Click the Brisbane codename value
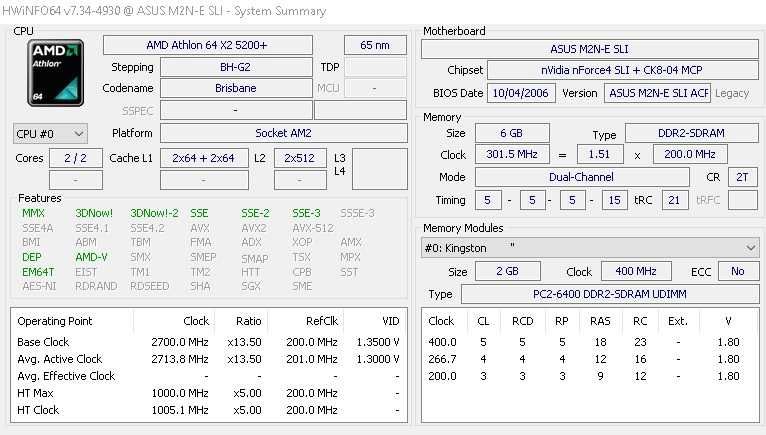 [236, 88]
